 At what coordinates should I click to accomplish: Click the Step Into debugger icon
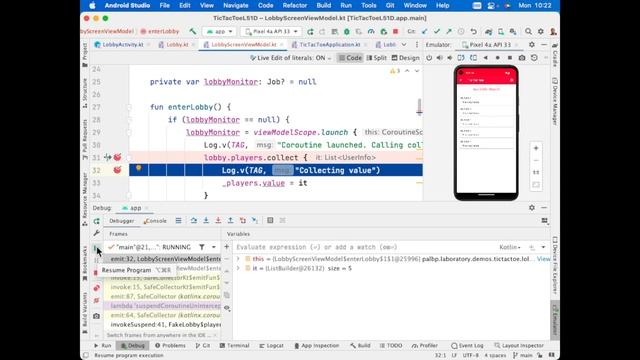(x=206, y=220)
